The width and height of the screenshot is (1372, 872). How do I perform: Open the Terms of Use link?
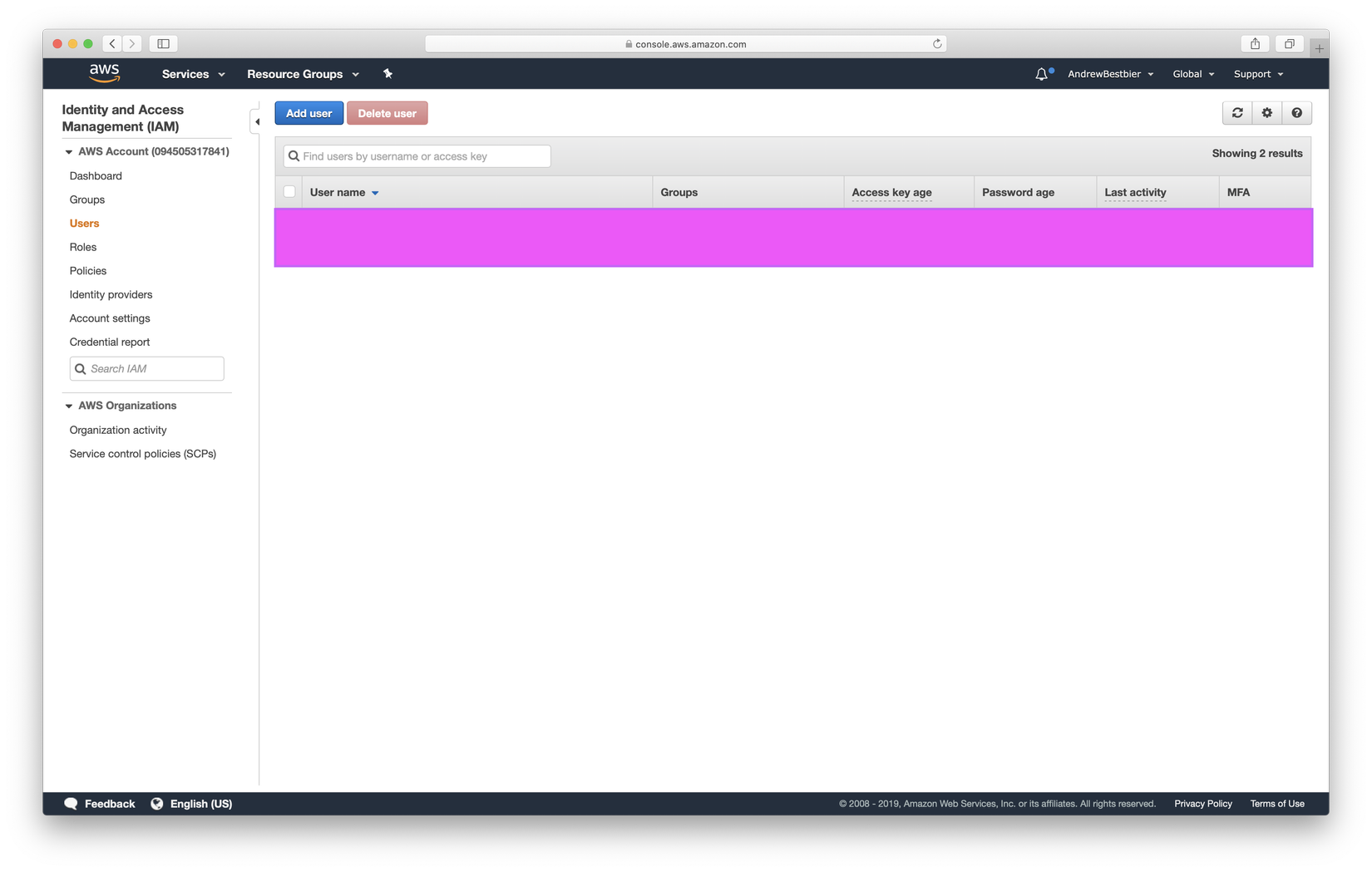[1277, 804]
